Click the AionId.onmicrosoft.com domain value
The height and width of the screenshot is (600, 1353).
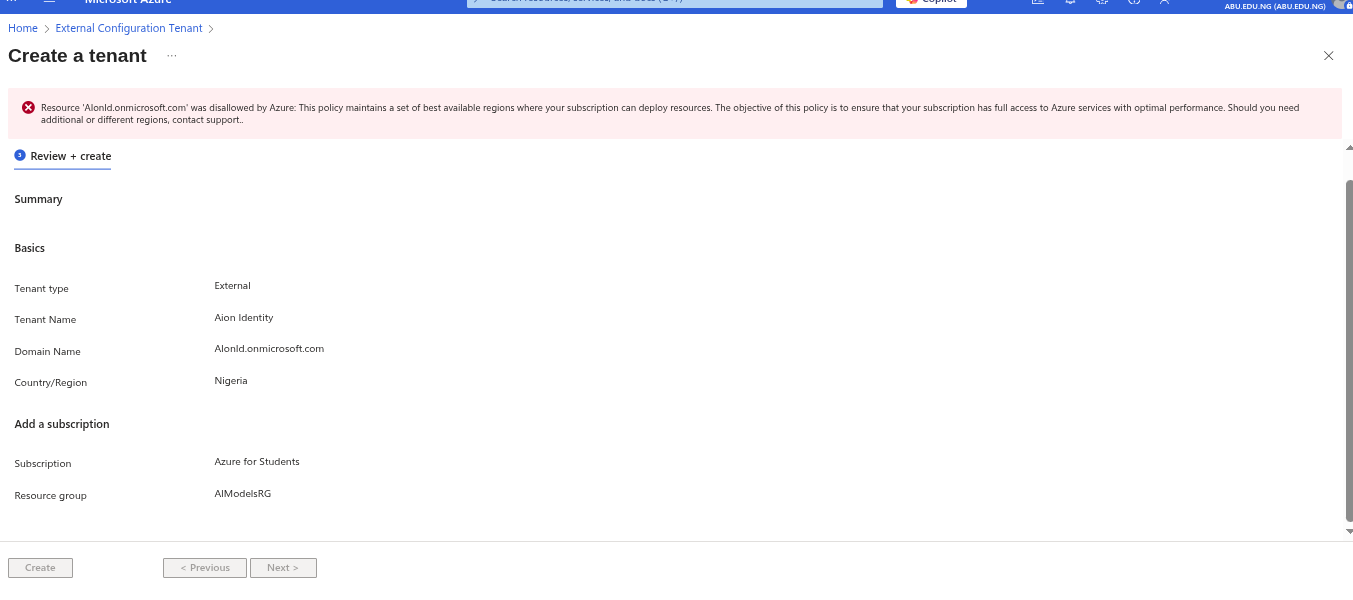(x=269, y=349)
